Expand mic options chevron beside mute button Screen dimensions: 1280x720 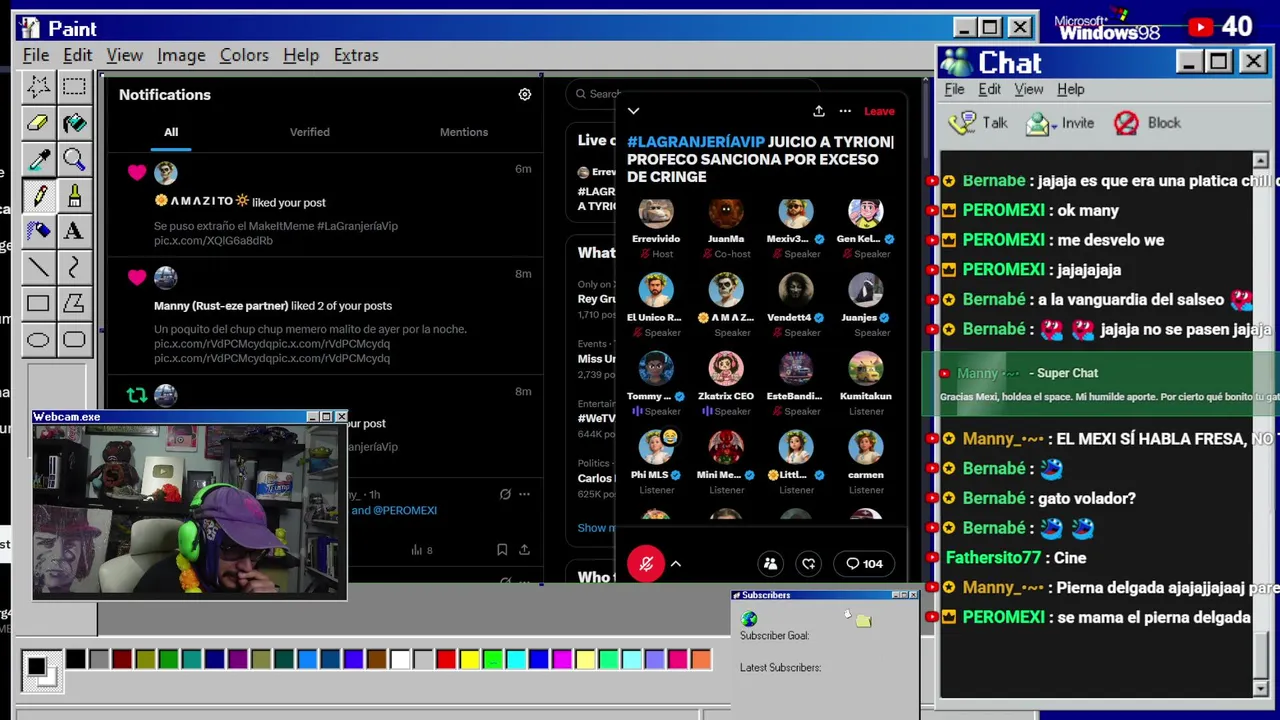click(676, 564)
